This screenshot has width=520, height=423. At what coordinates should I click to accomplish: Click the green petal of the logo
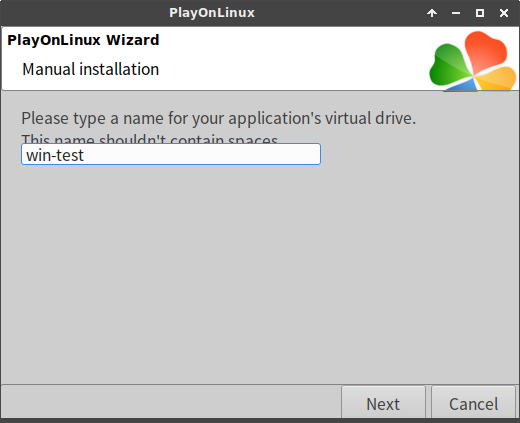[x=450, y=65]
